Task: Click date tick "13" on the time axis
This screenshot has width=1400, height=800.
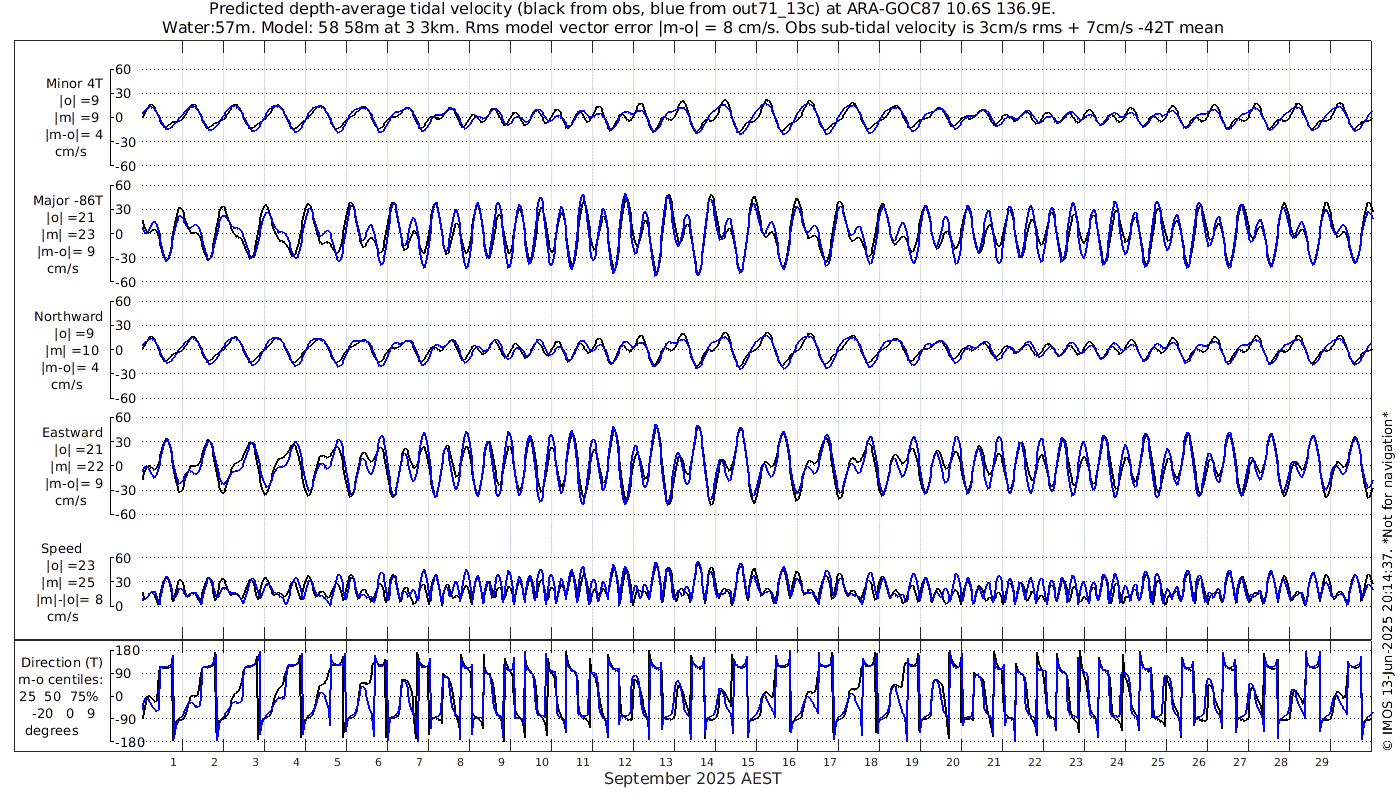Action: coord(665,762)
